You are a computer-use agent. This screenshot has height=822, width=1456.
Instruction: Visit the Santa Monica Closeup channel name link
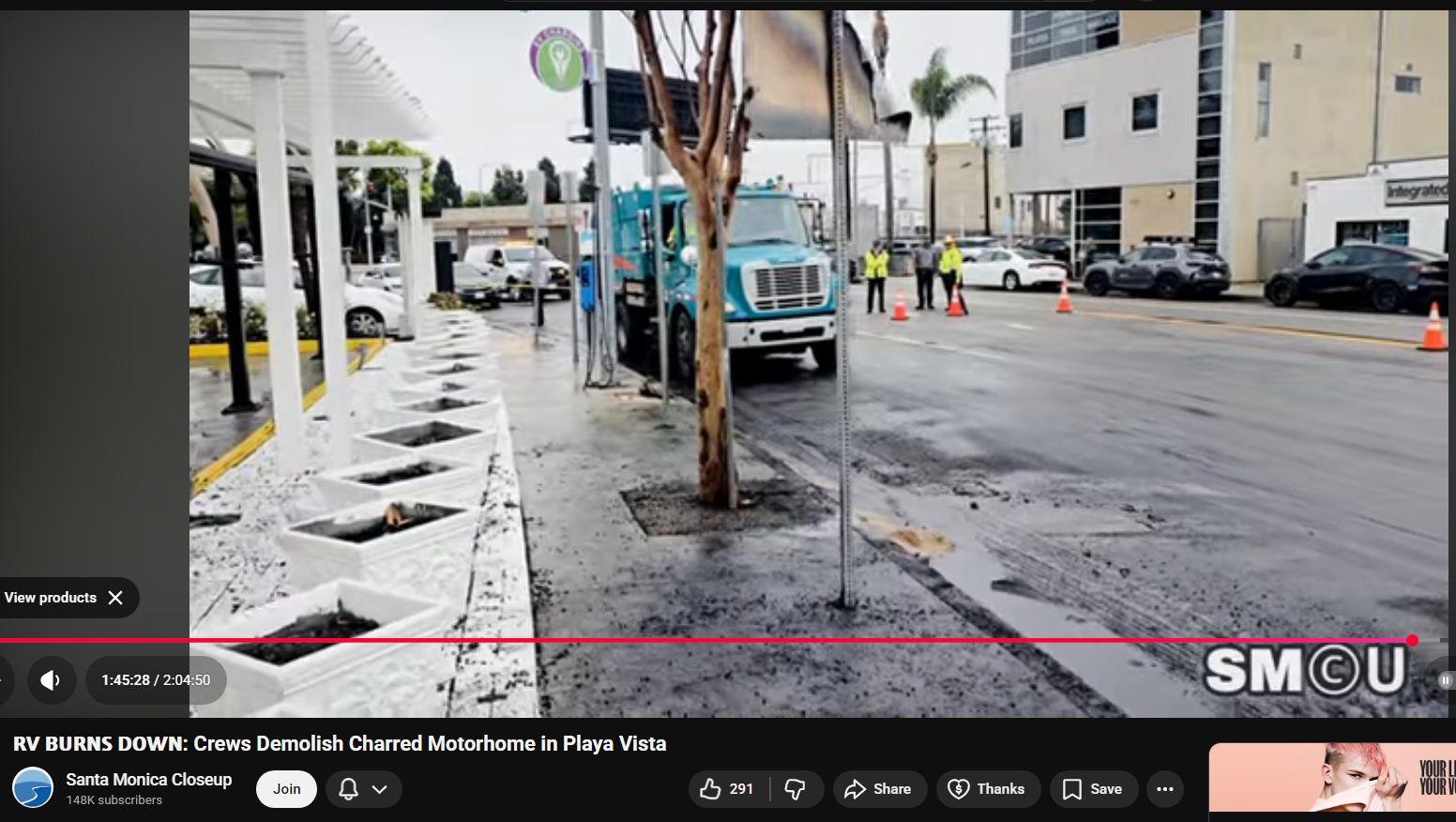(x=148, y=780)
